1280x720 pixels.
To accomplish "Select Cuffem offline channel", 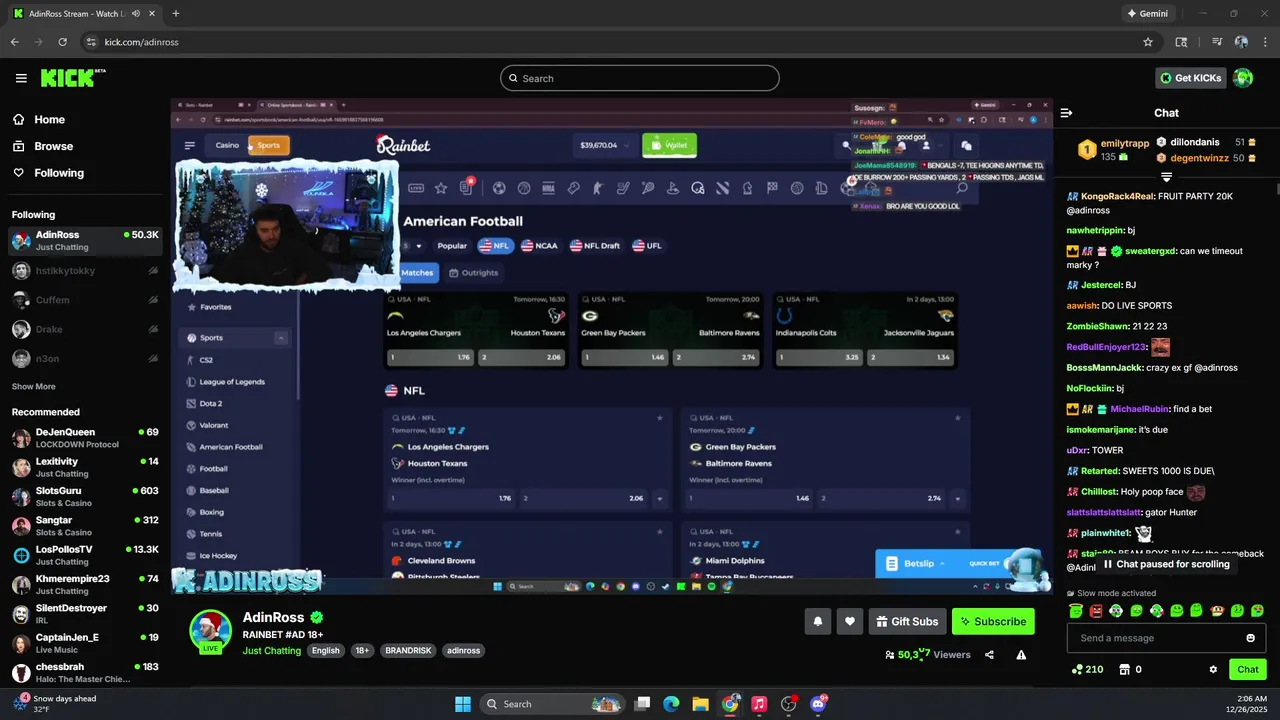I will (x=84, y=300).
